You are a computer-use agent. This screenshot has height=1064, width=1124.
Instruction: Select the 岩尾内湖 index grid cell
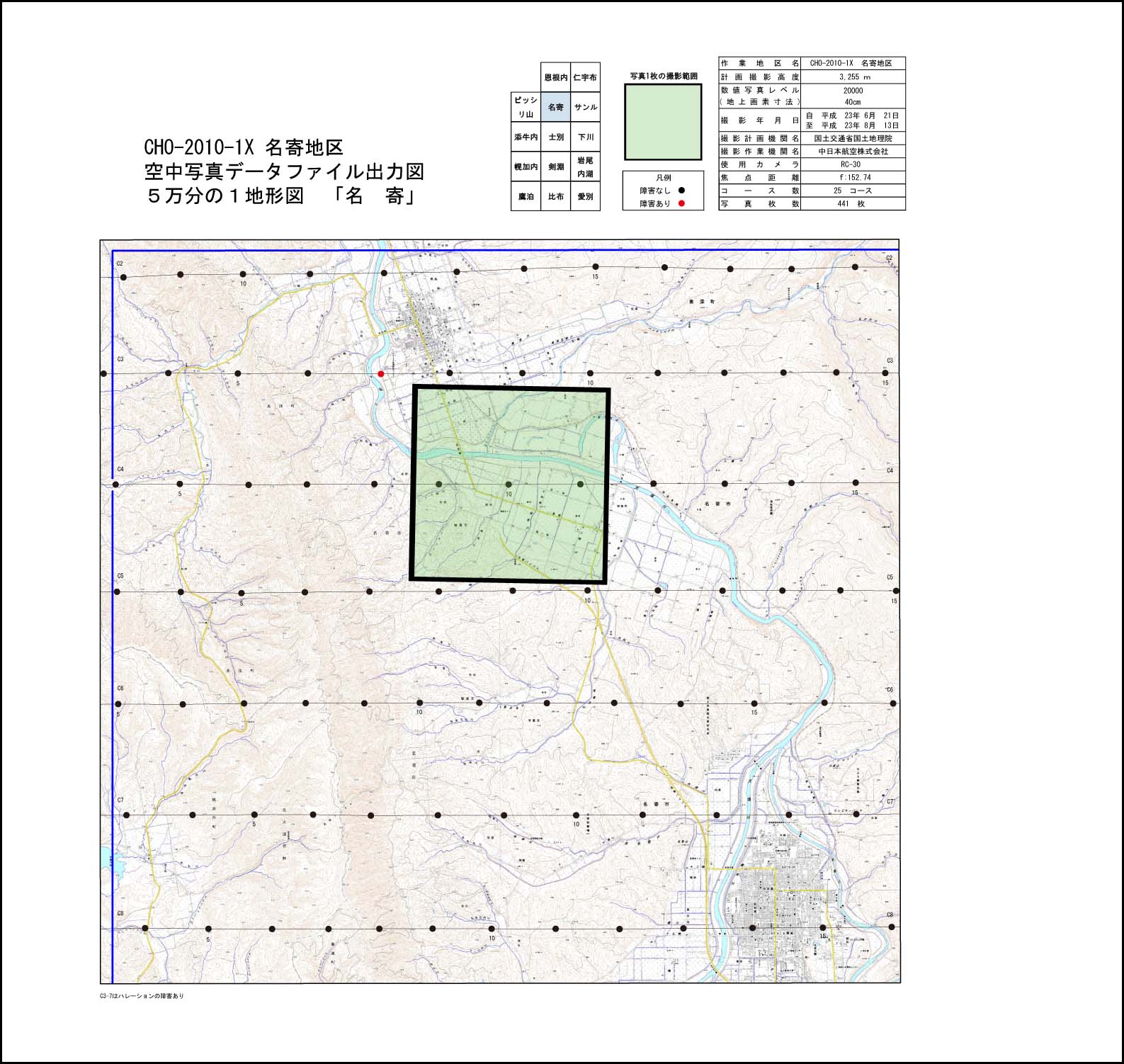(585, 166)
